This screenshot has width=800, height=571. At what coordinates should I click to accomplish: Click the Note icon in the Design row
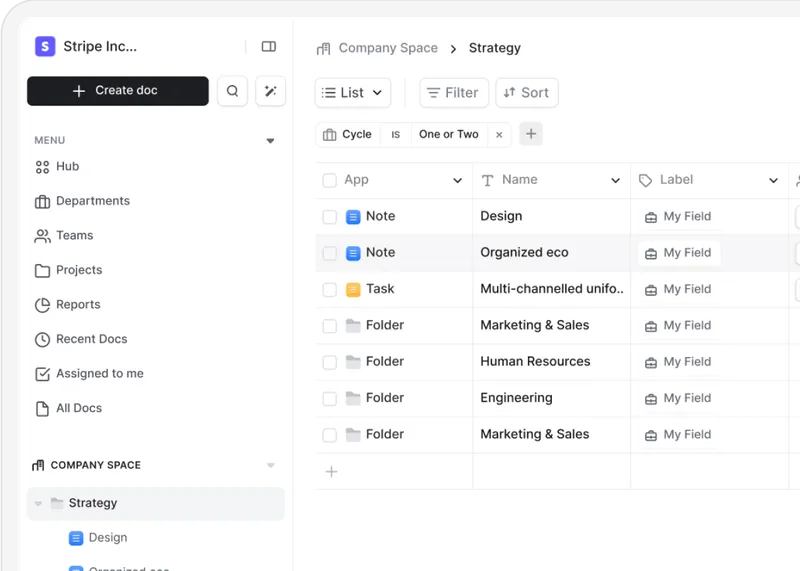point(353,217)
